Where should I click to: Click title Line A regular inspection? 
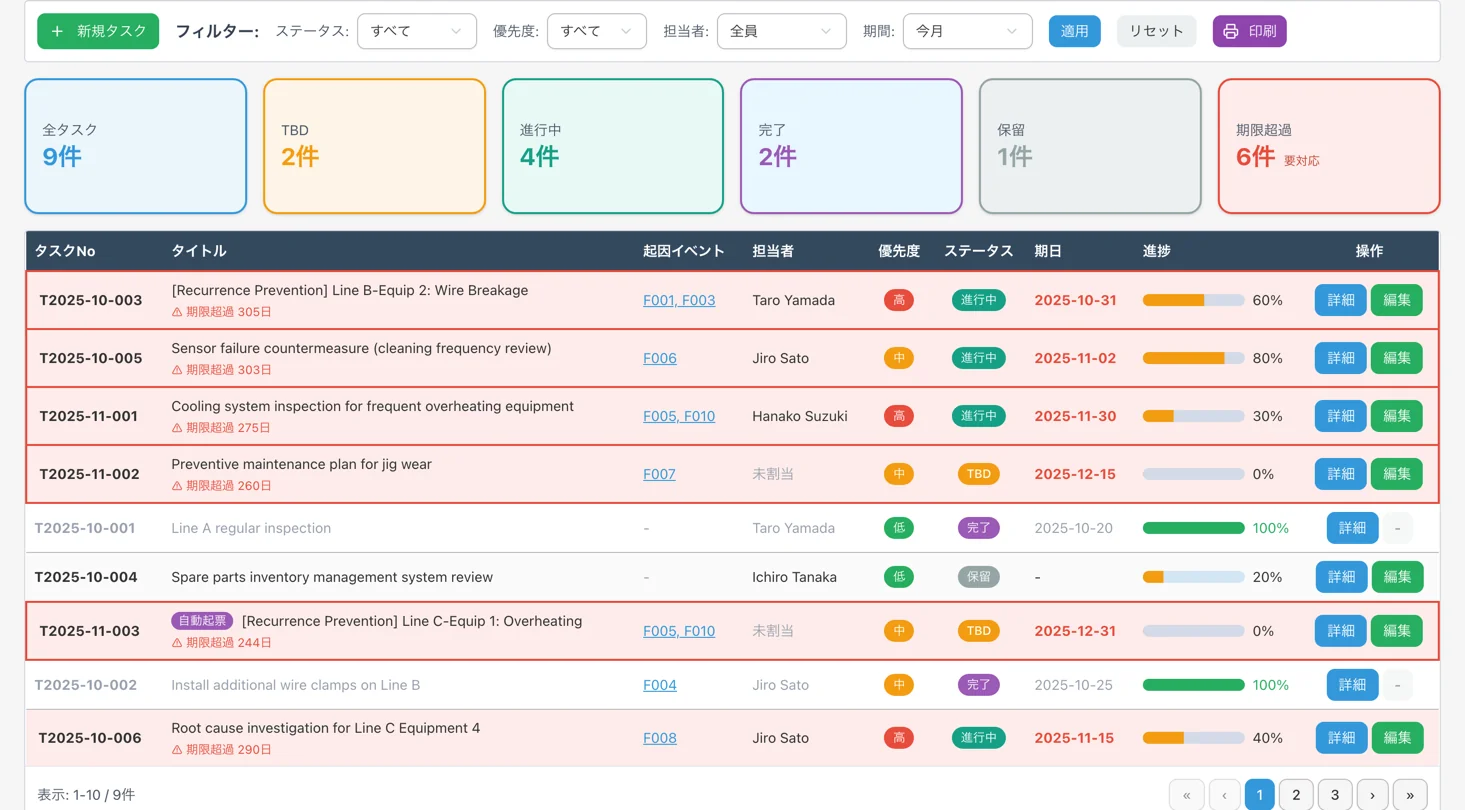(x=251, y=528)
